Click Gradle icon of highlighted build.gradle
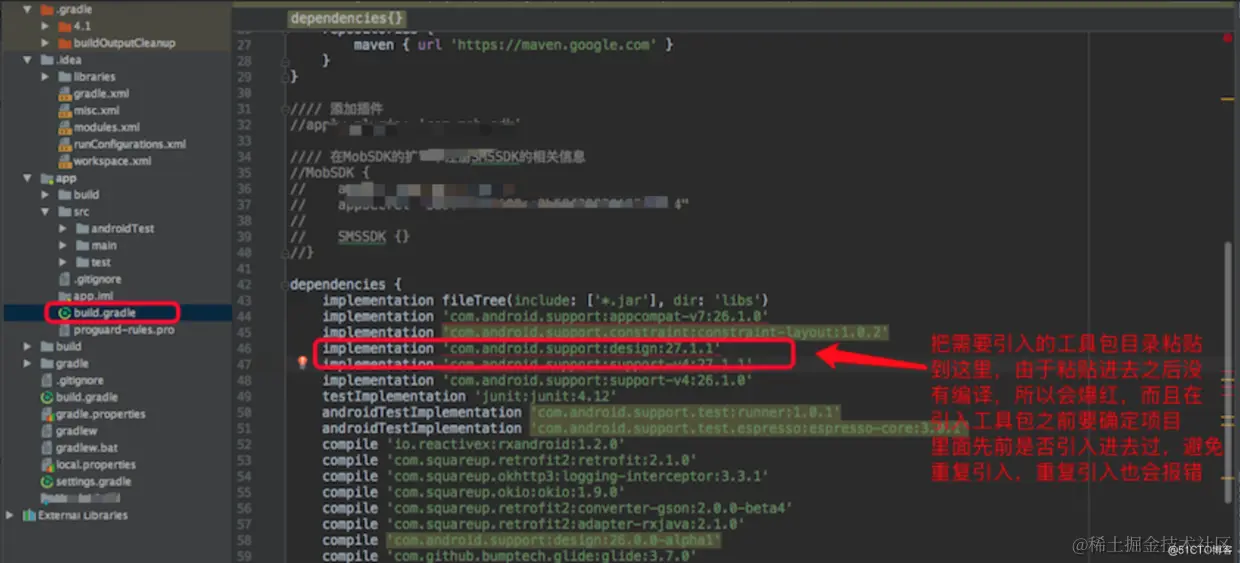The width and height of the screenshot is (1240, 563). 65,313
